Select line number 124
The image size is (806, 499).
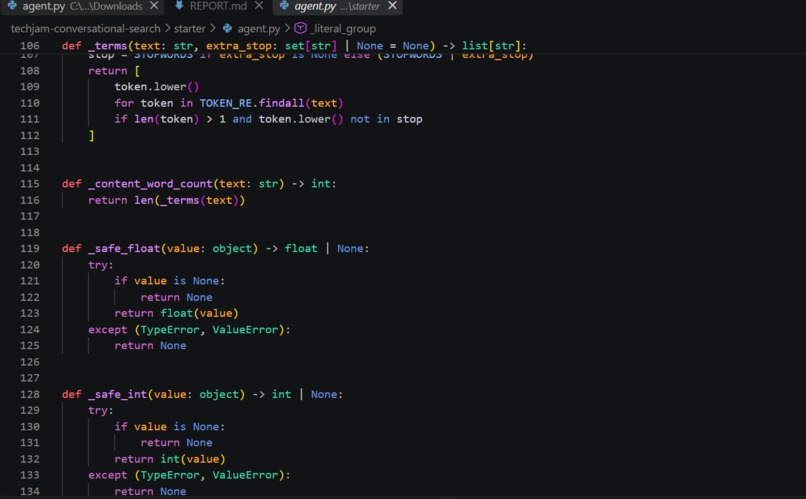click(30, 329)
